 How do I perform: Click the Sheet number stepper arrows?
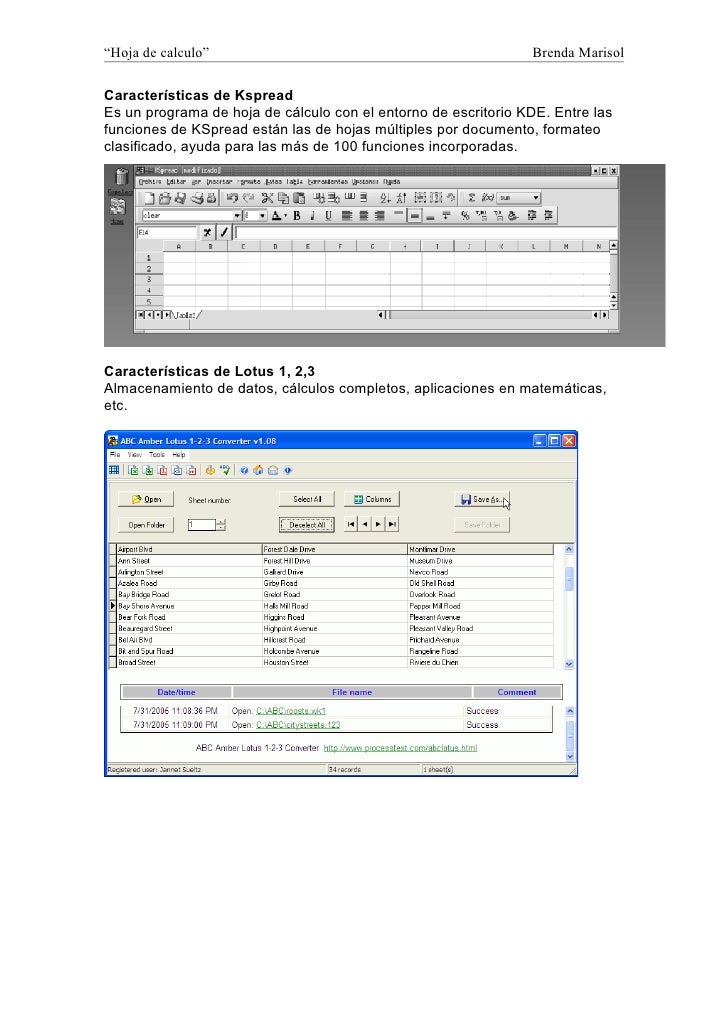[x=221, y=524]
